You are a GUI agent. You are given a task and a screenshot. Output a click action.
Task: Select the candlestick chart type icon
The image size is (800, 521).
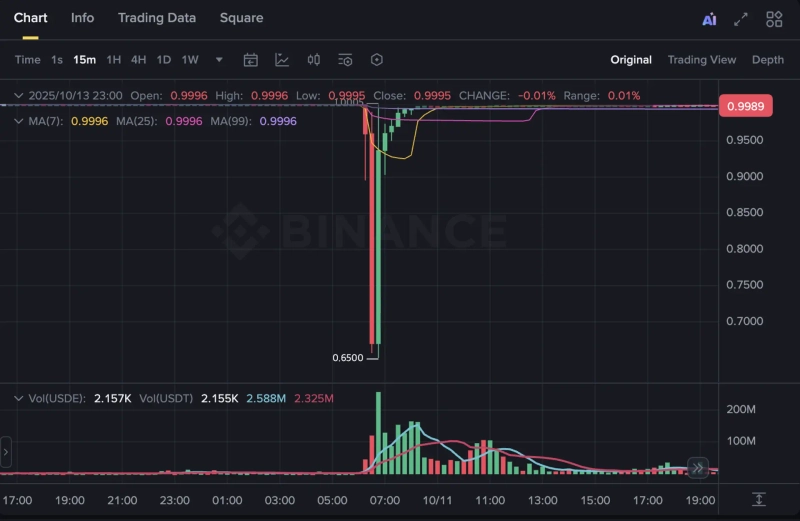click(314, 60)
